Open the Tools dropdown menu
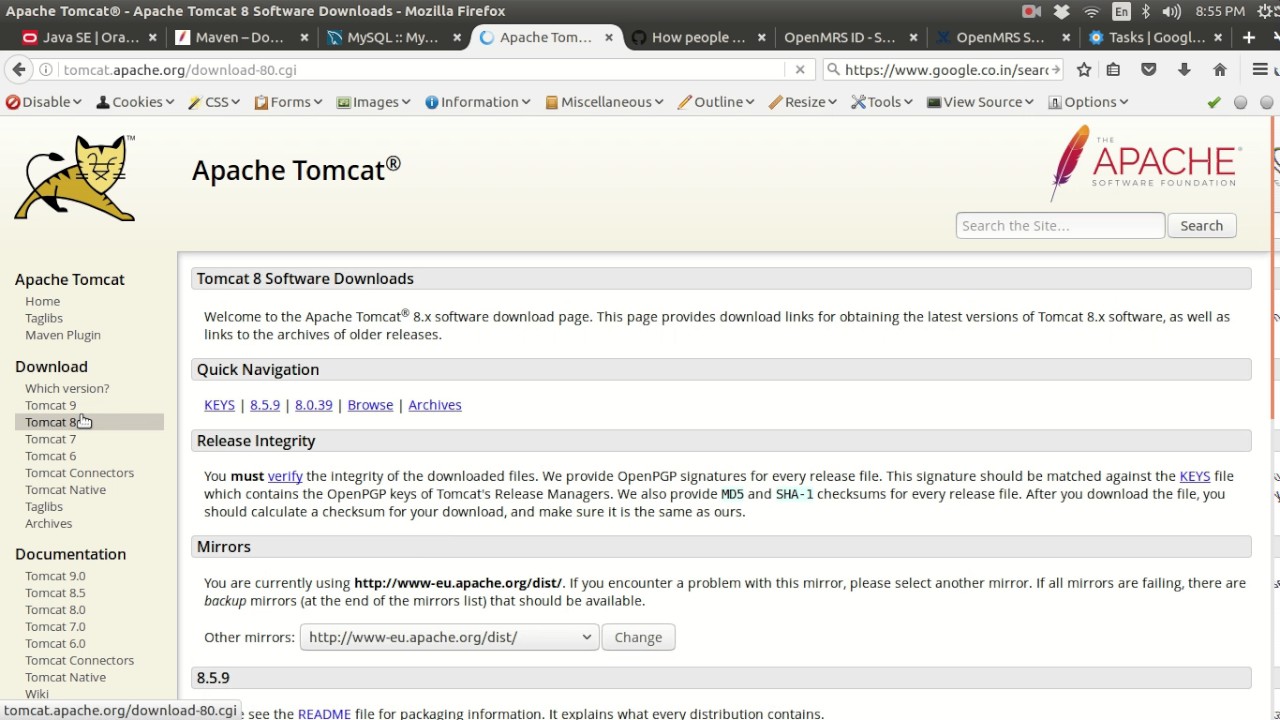The width and height of the screenshot is (1280, 720). point(882,102)
